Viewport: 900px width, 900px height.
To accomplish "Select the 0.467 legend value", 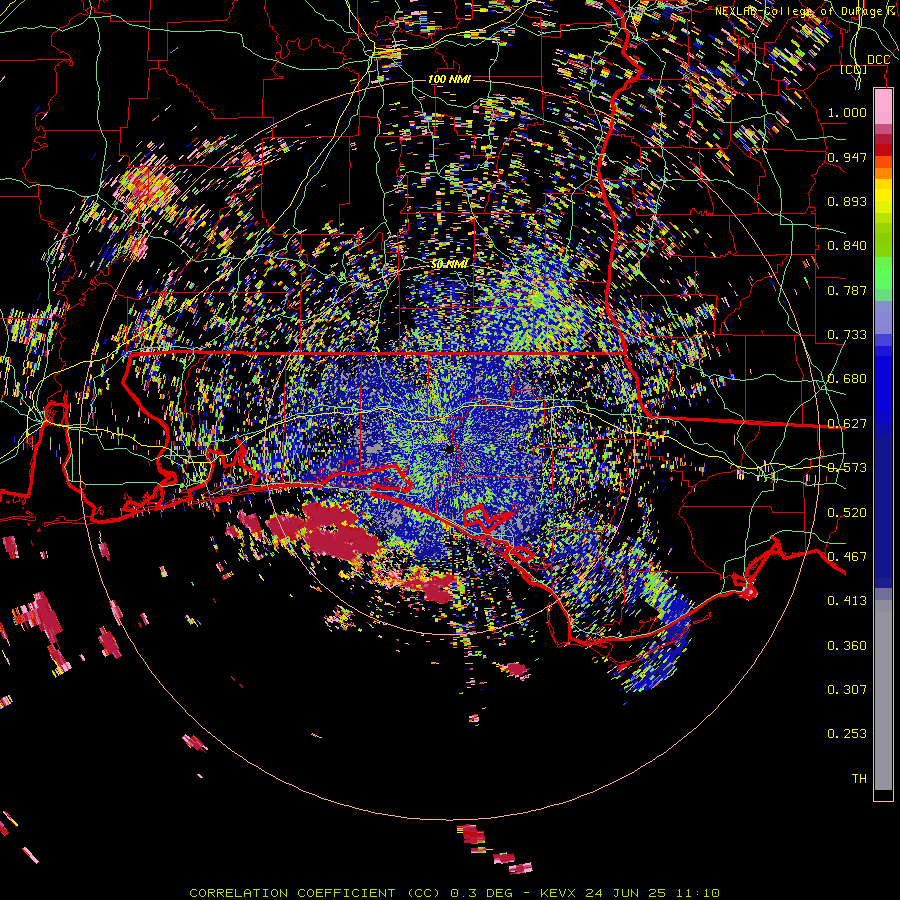I will click(x=847, y=557).
